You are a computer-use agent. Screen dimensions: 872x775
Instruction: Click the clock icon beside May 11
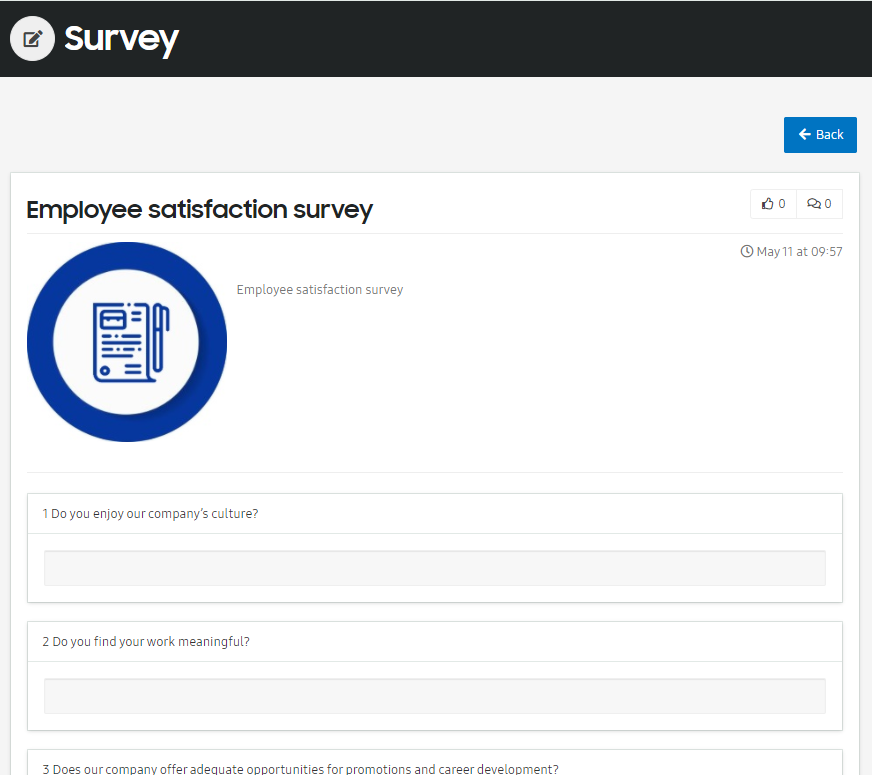click(x=746, y=251)
